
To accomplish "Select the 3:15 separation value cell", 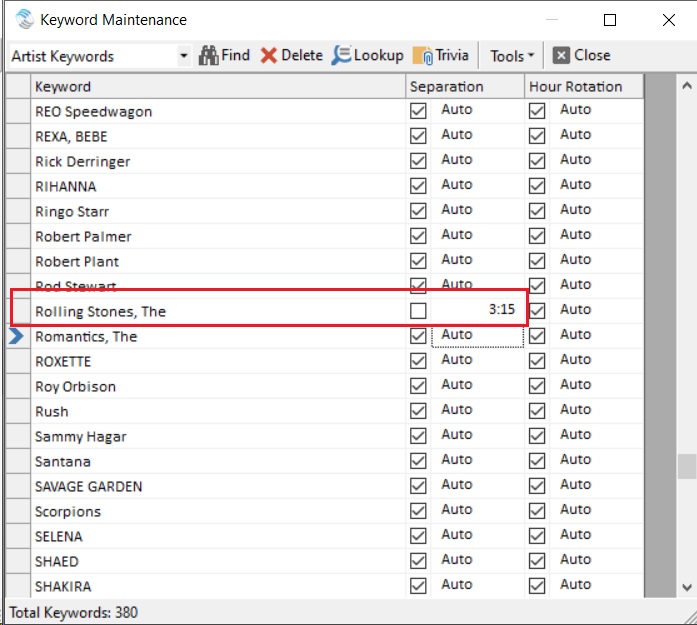I will tap(477, 310).
